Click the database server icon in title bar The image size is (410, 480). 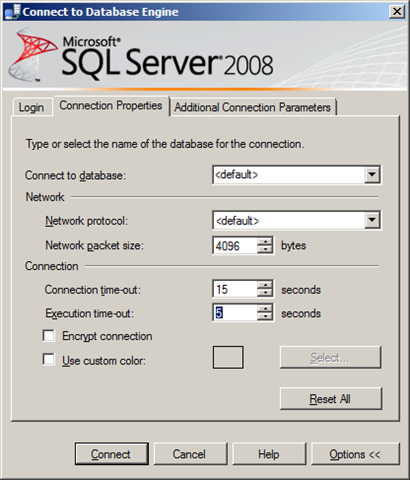coord(12,12)
